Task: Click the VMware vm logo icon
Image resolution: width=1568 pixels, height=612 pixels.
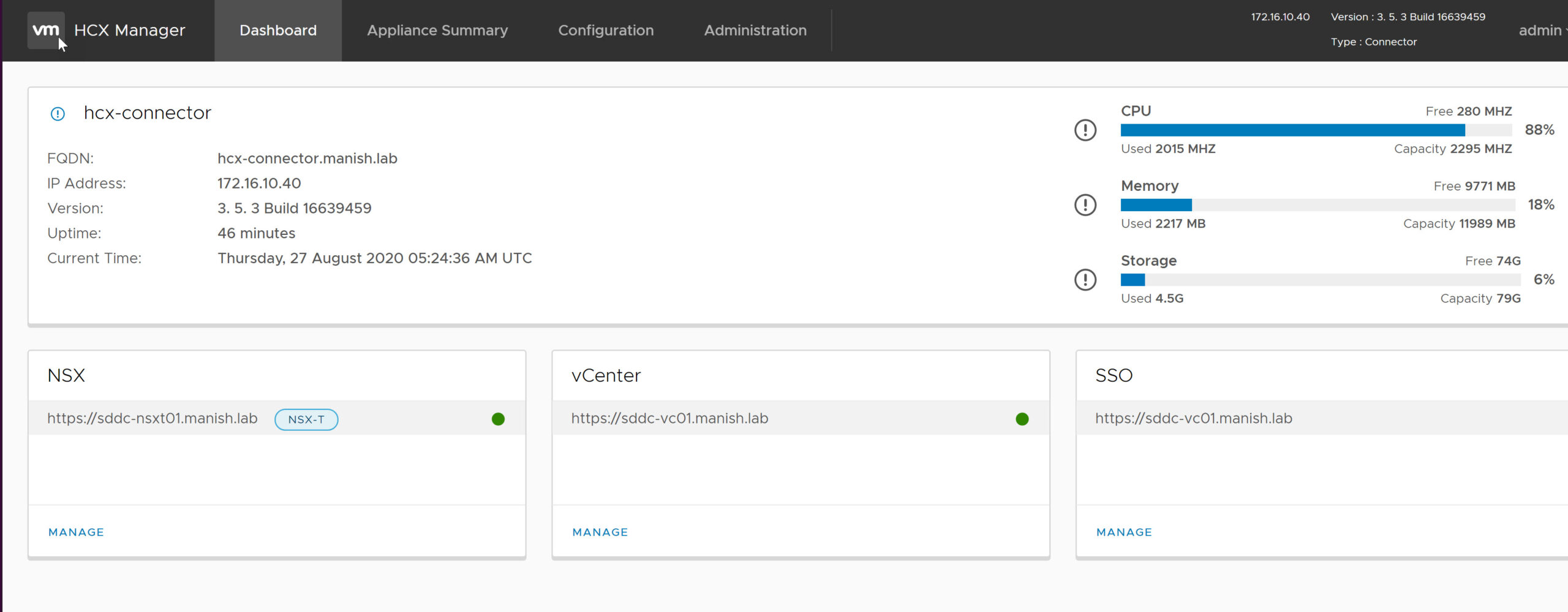Action: click(x=46, y=30)
